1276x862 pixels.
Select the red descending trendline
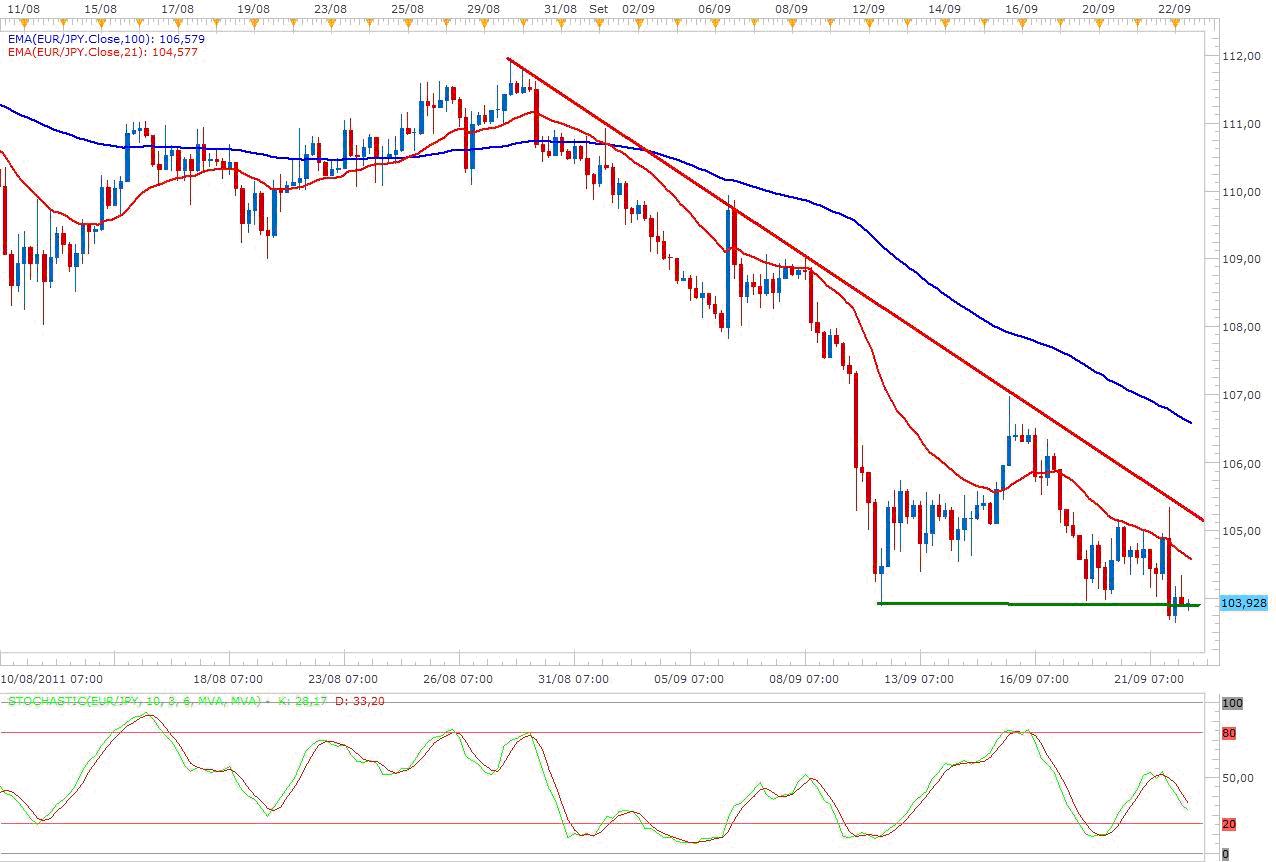tap(855, 288)
